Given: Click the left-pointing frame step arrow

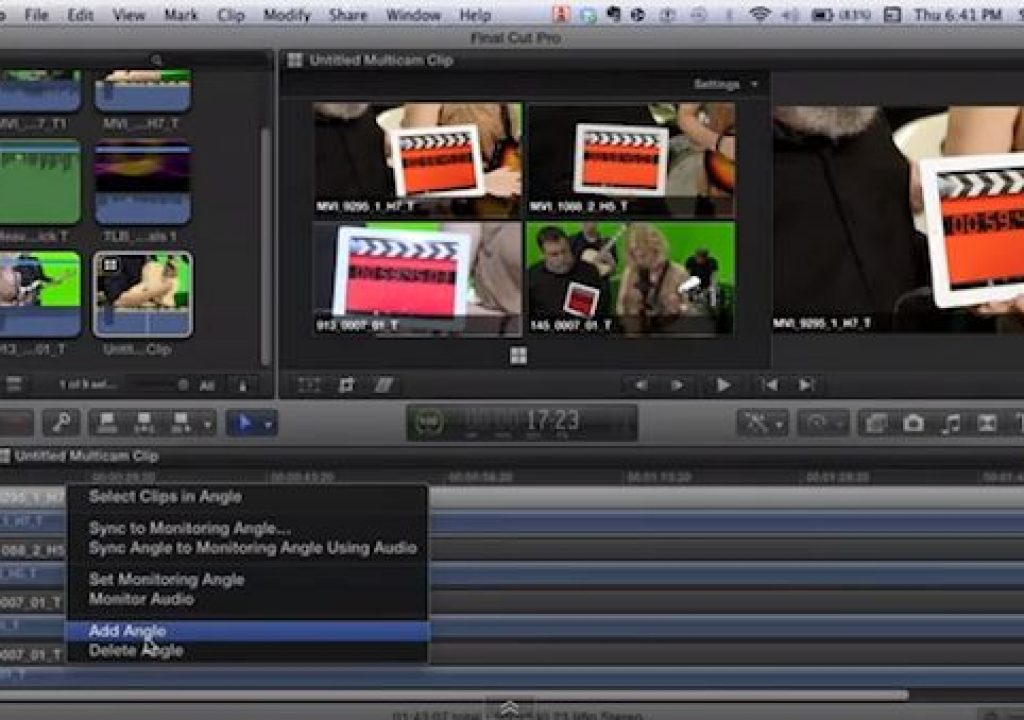Looking at the screenshot, I should pos(641,385).
